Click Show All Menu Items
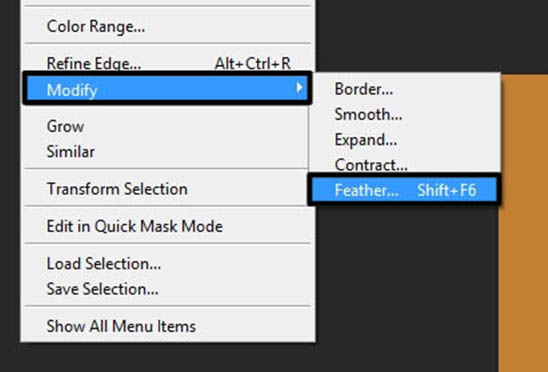 point(168,326)
